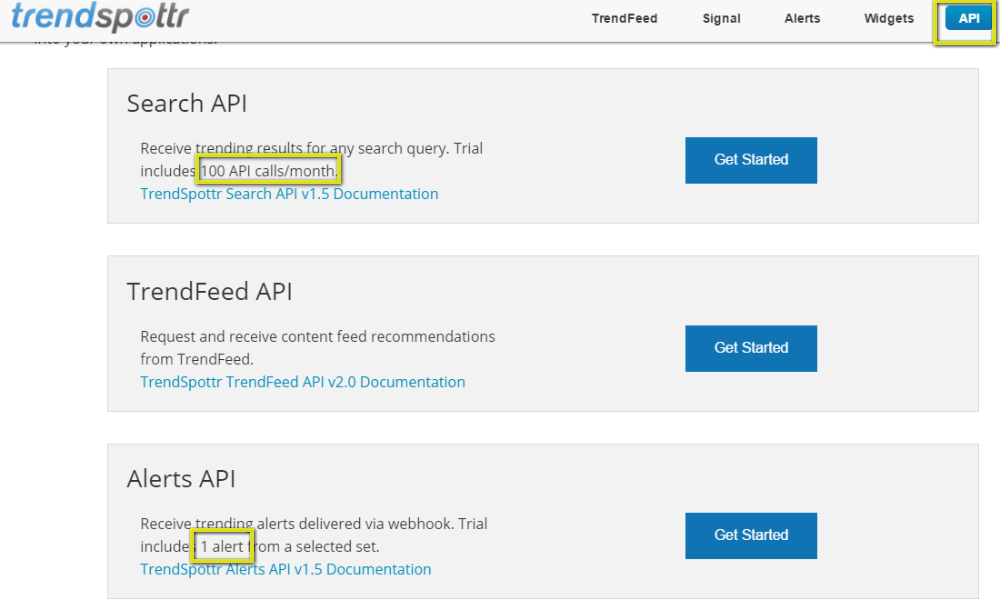Viewport: 1000px width, 613px height.
Task: Open TrendSpottr Alerts API v1.5 Documentation link
Action: pos(286,569)
